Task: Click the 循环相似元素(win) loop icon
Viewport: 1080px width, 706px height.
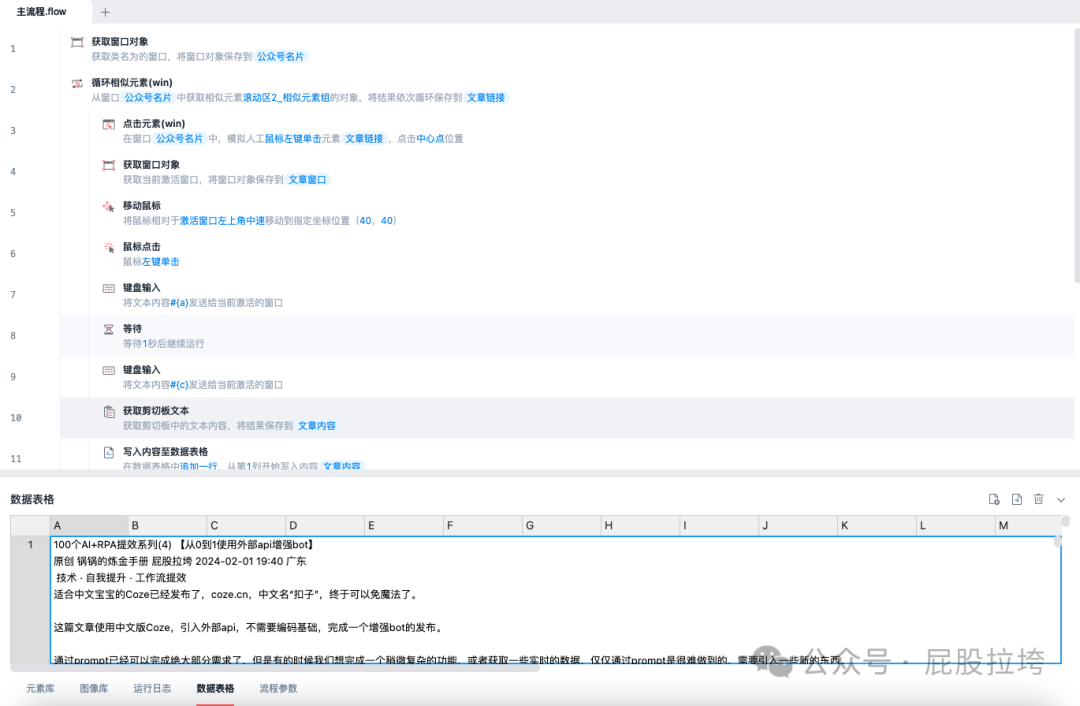Action: tap(77, 83)
